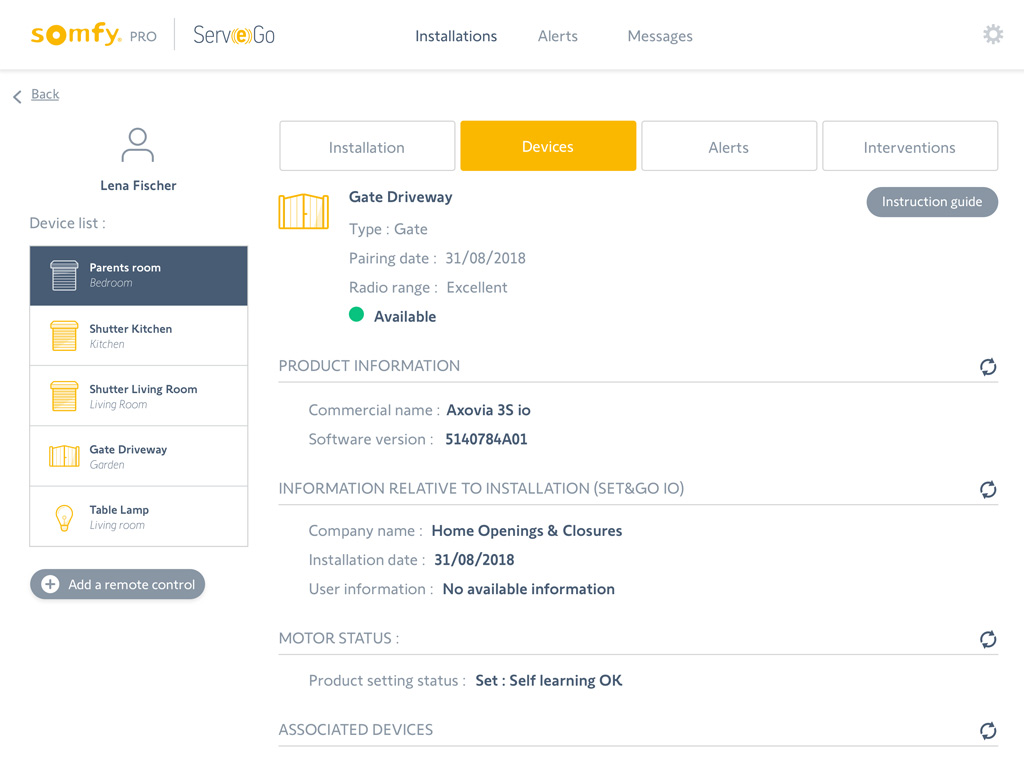Go back using the Back link

click(x=44, y=94)
